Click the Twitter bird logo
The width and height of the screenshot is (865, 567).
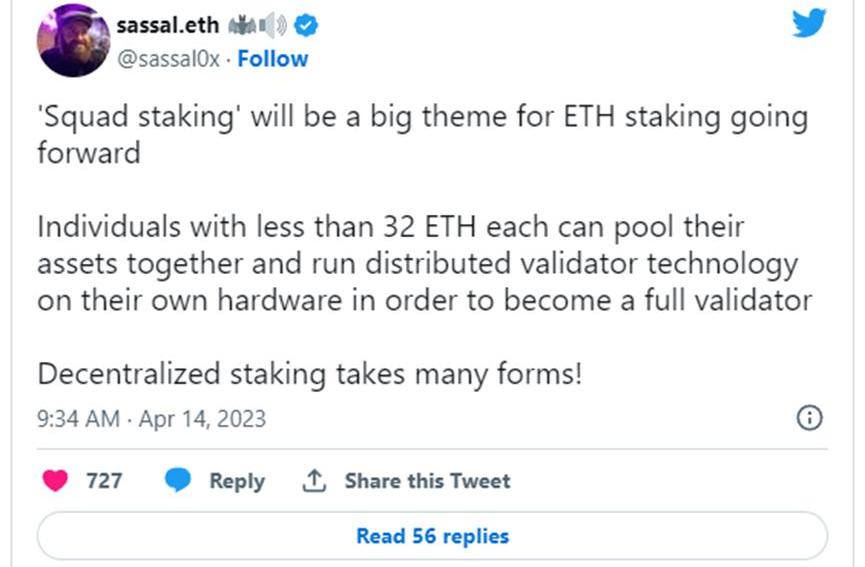[808, 22]
